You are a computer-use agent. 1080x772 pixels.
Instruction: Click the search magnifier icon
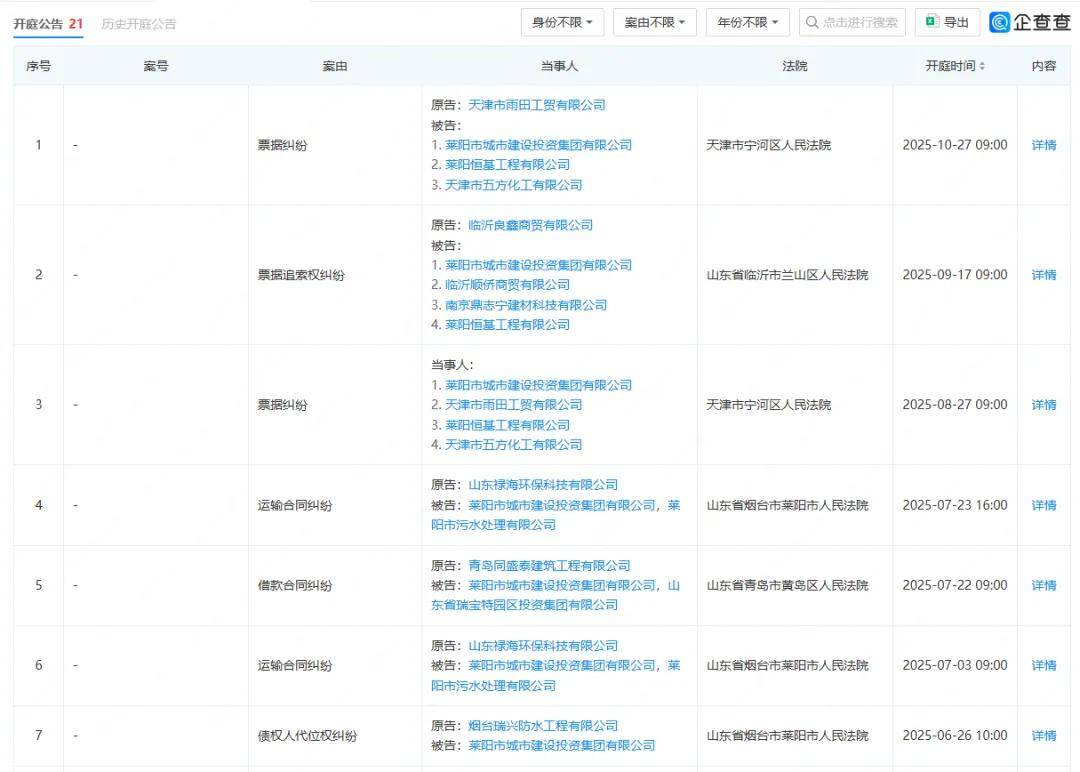pos(811,22)
